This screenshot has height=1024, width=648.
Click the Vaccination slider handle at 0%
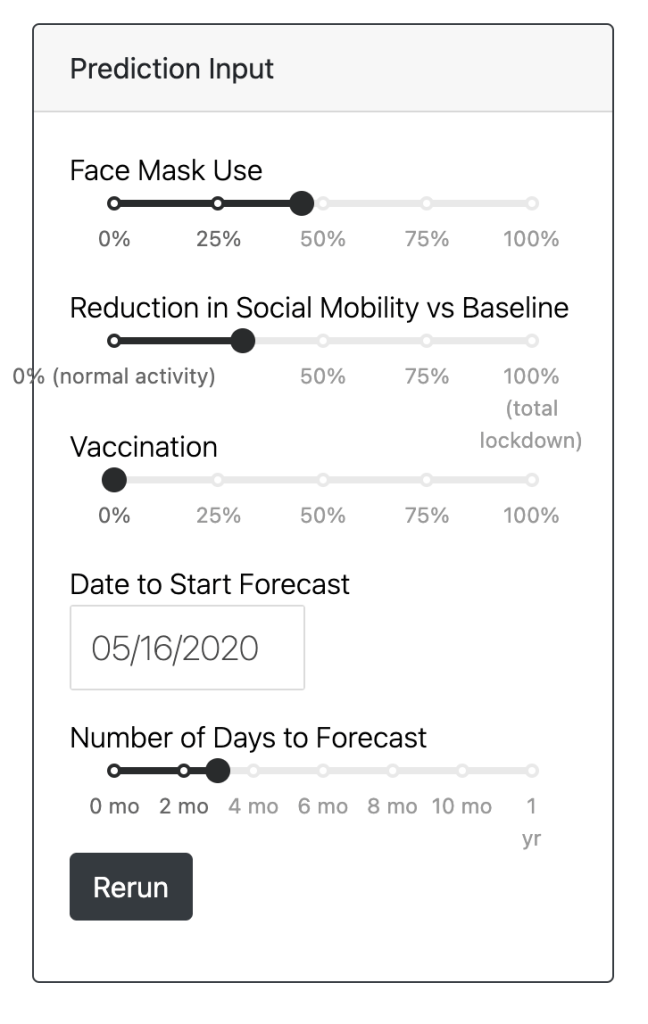click(x=114, y=480)
